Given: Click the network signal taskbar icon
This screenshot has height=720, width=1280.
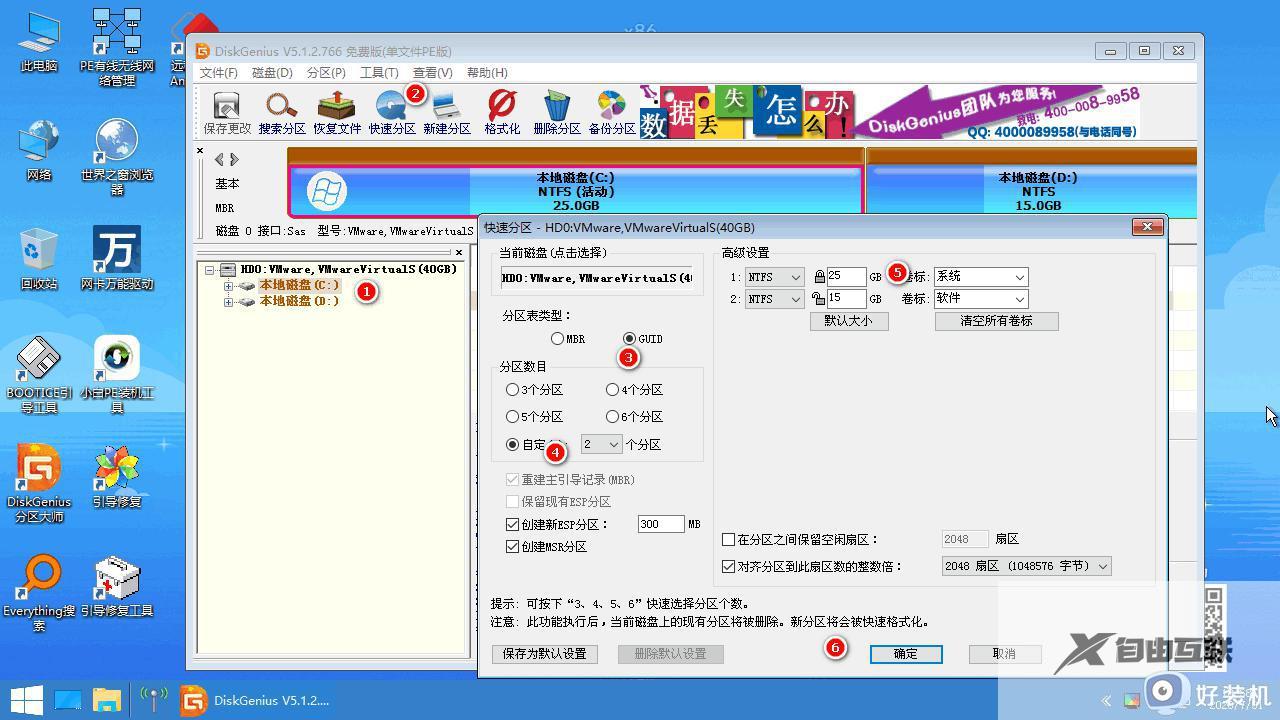Looking at the screenshot, I should pos(153,700).
